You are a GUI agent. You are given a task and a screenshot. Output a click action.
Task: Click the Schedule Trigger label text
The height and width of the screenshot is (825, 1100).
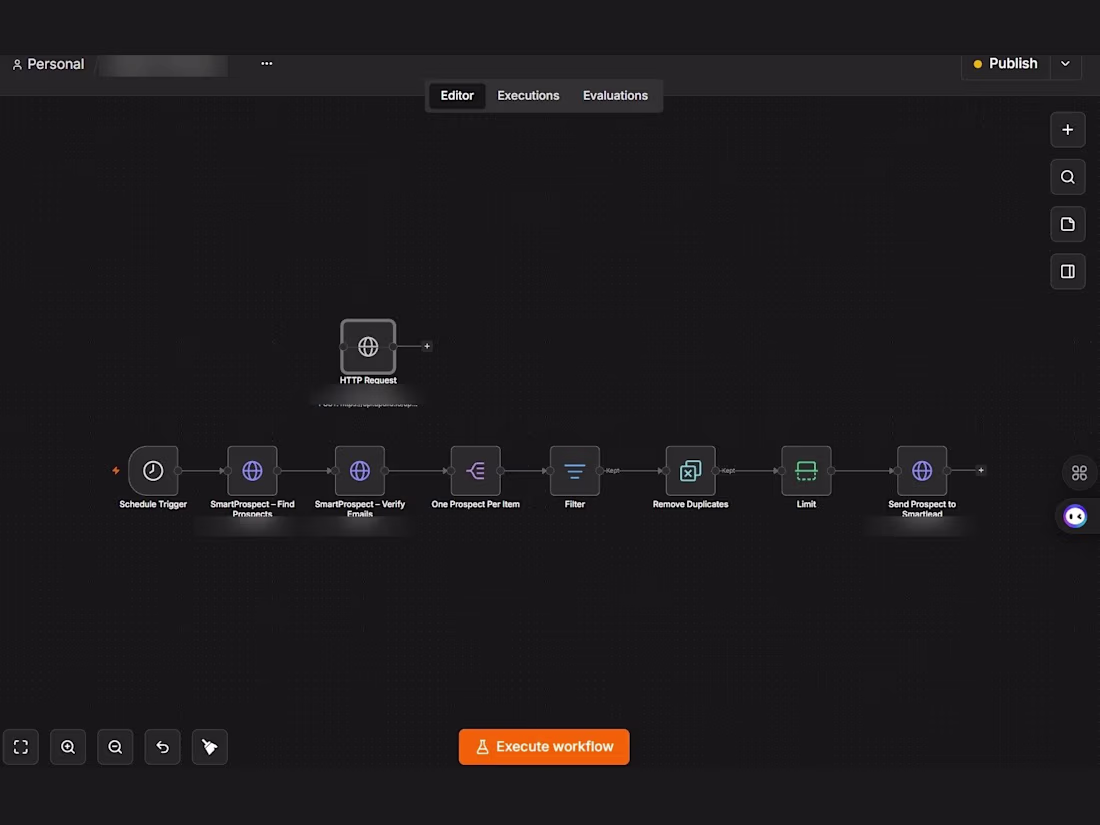153,504
